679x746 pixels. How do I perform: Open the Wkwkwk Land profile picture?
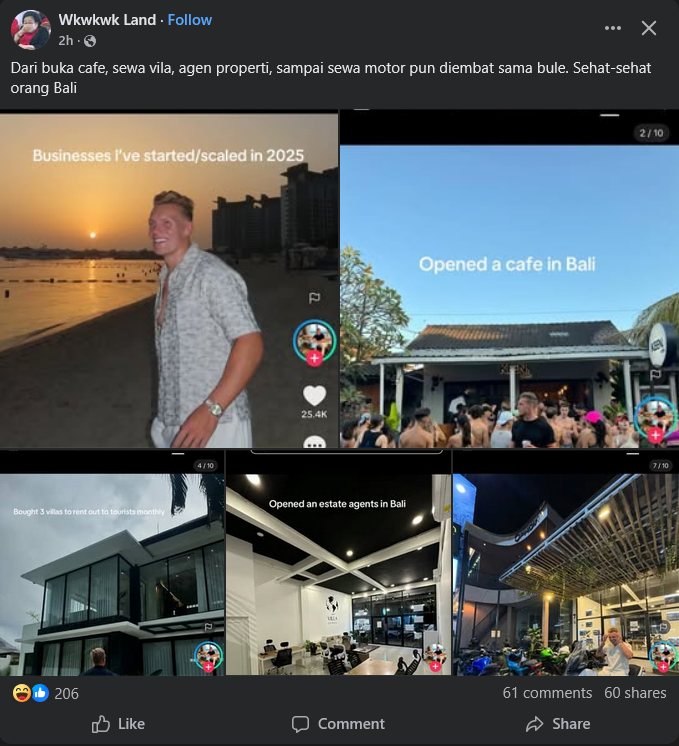click(x=30, y=29)
